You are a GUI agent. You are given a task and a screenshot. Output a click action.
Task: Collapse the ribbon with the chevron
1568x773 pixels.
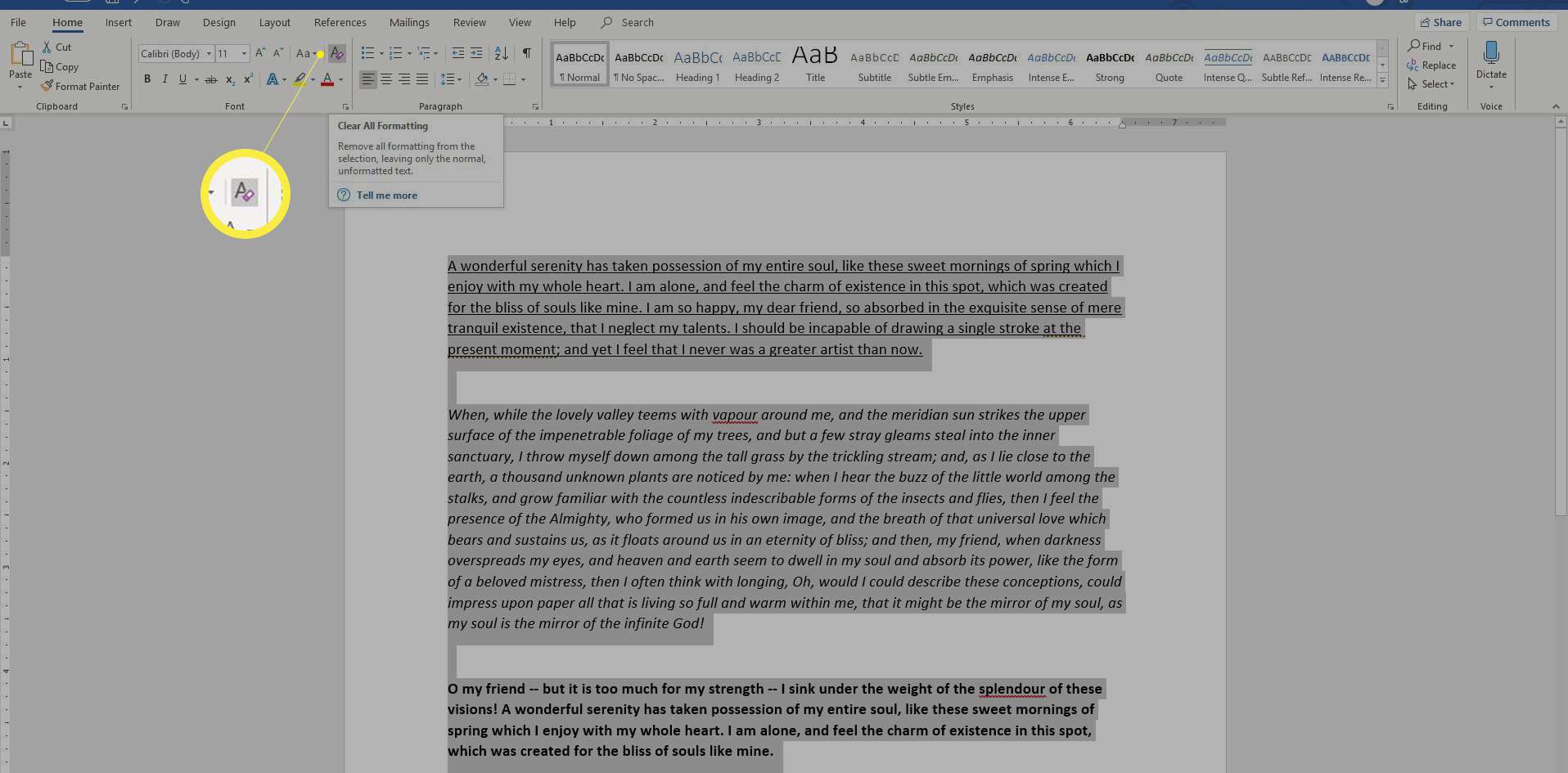(x=1556, y=106)
